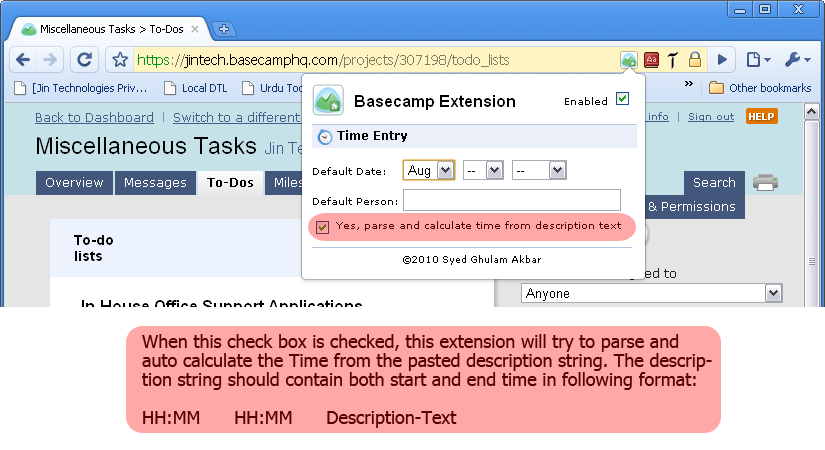Viewport: 825px width, 450px height.
Task: Open the Other bookmarks folder
Action: tap(760, 88)
